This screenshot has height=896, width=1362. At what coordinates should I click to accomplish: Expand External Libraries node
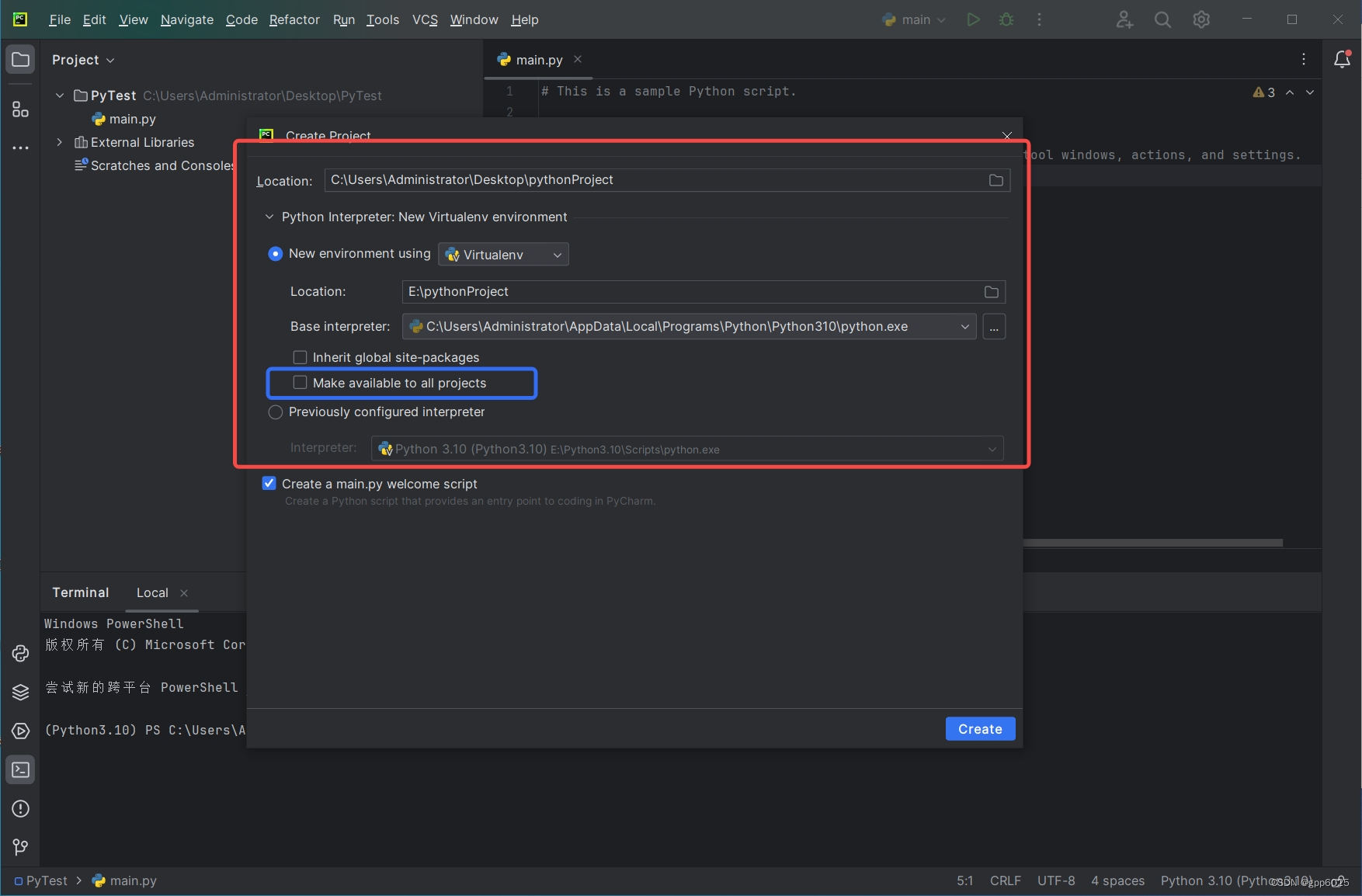click(60, 142)
